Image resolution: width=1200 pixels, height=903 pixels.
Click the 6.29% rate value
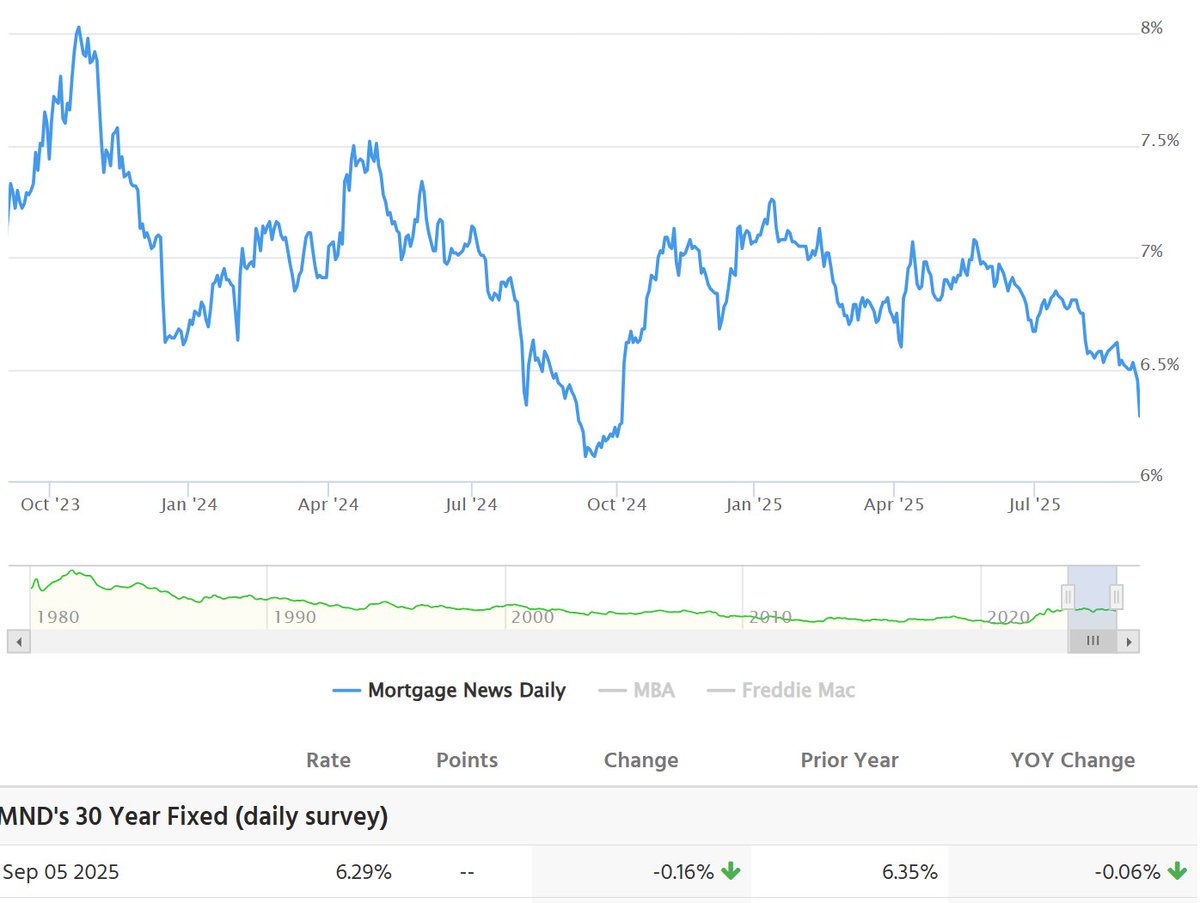tap(365, 871)
